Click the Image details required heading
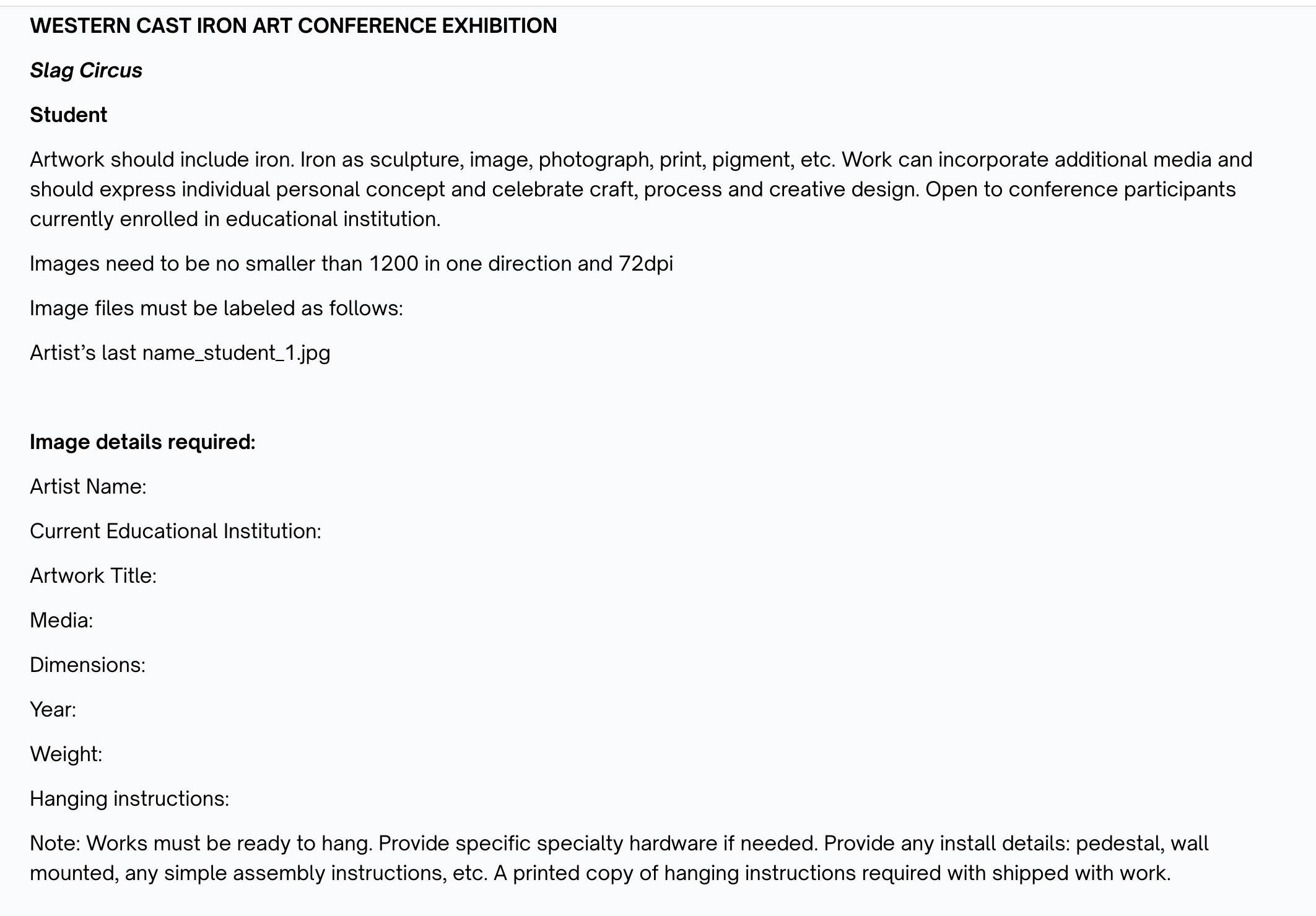The image size is (1316, 916). tap(142, 442)
